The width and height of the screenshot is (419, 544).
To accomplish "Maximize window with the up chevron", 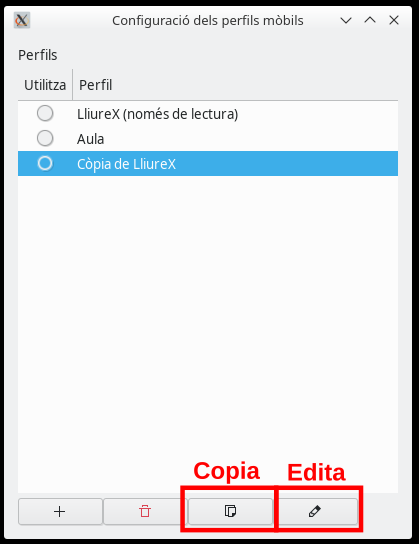I will (370, 20).
